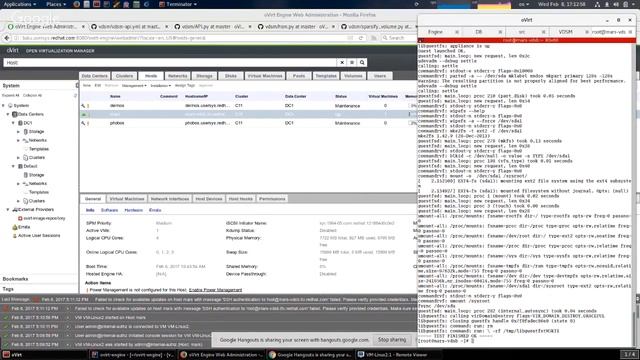
Task: Open the Terminator application menu in top panel
Action: [x=178, y=4]
